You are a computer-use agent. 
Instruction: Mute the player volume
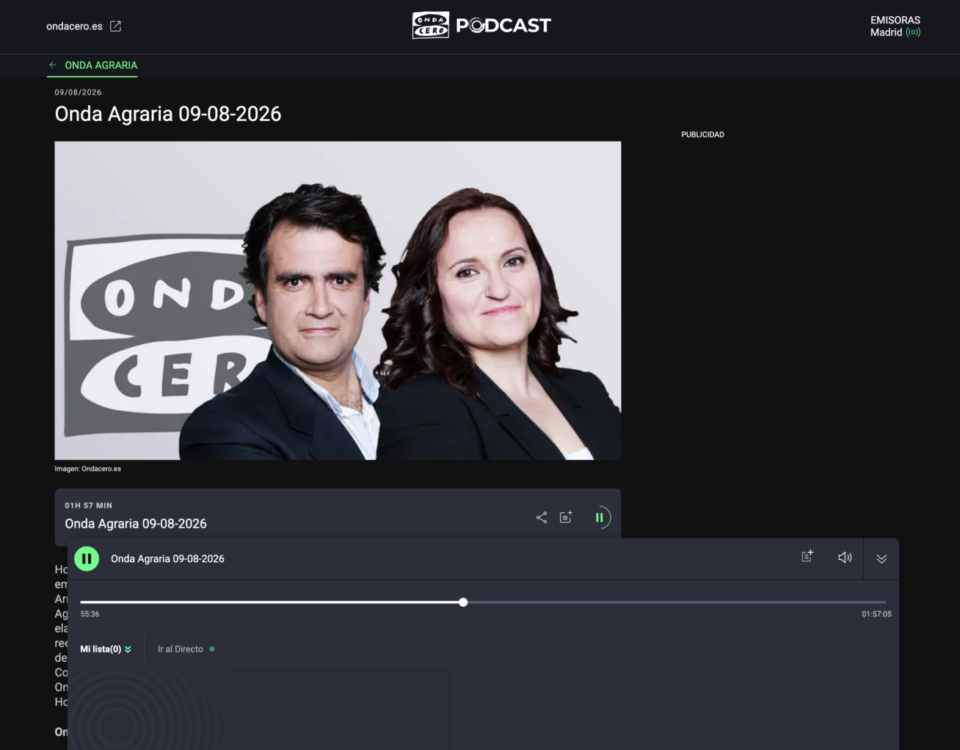[845, 558]
